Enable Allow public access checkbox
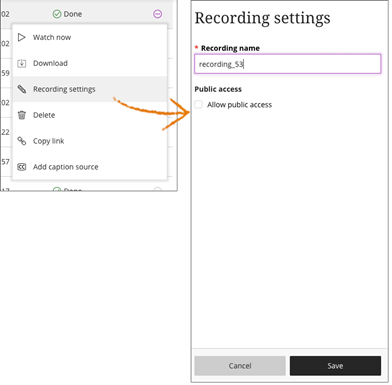This screenshot has height=385, width=392. (198, 105)
